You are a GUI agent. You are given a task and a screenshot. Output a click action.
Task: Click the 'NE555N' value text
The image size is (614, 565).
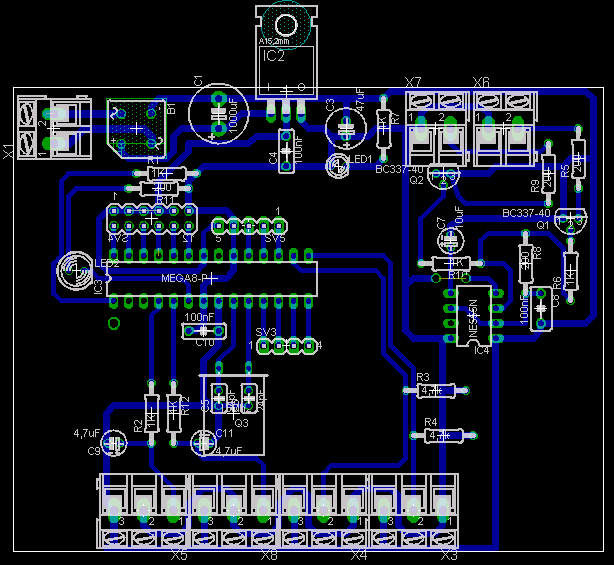[x=473, y=319]
